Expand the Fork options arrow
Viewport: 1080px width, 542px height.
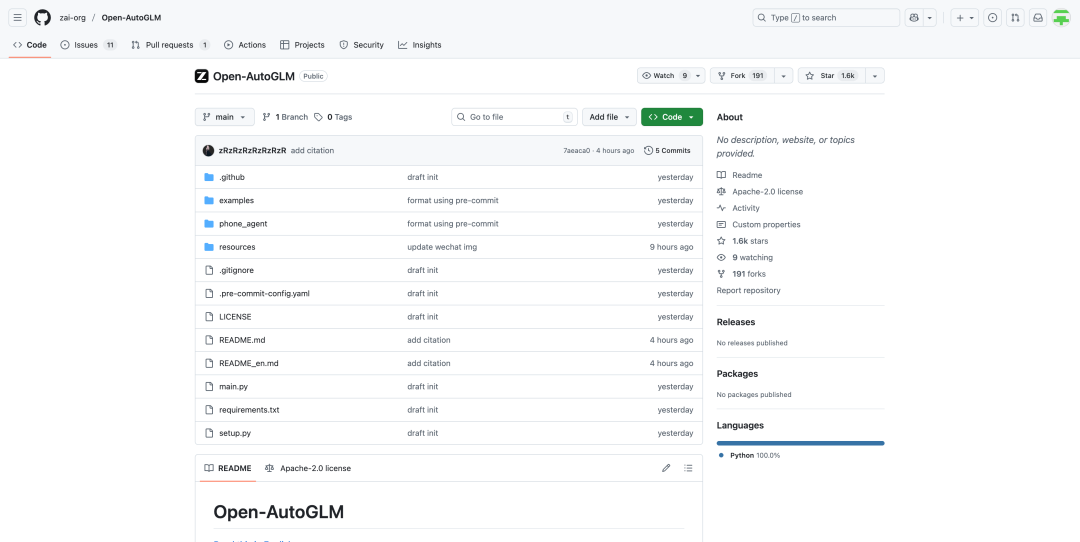[783, 76]
